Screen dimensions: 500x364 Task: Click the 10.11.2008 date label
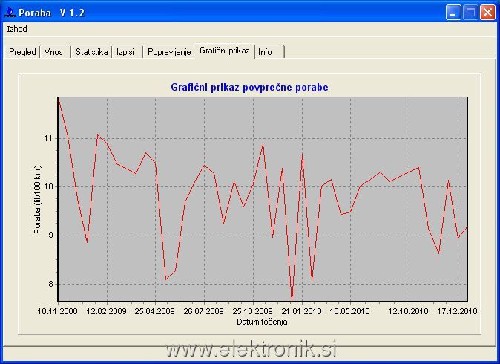pos(57,311)
